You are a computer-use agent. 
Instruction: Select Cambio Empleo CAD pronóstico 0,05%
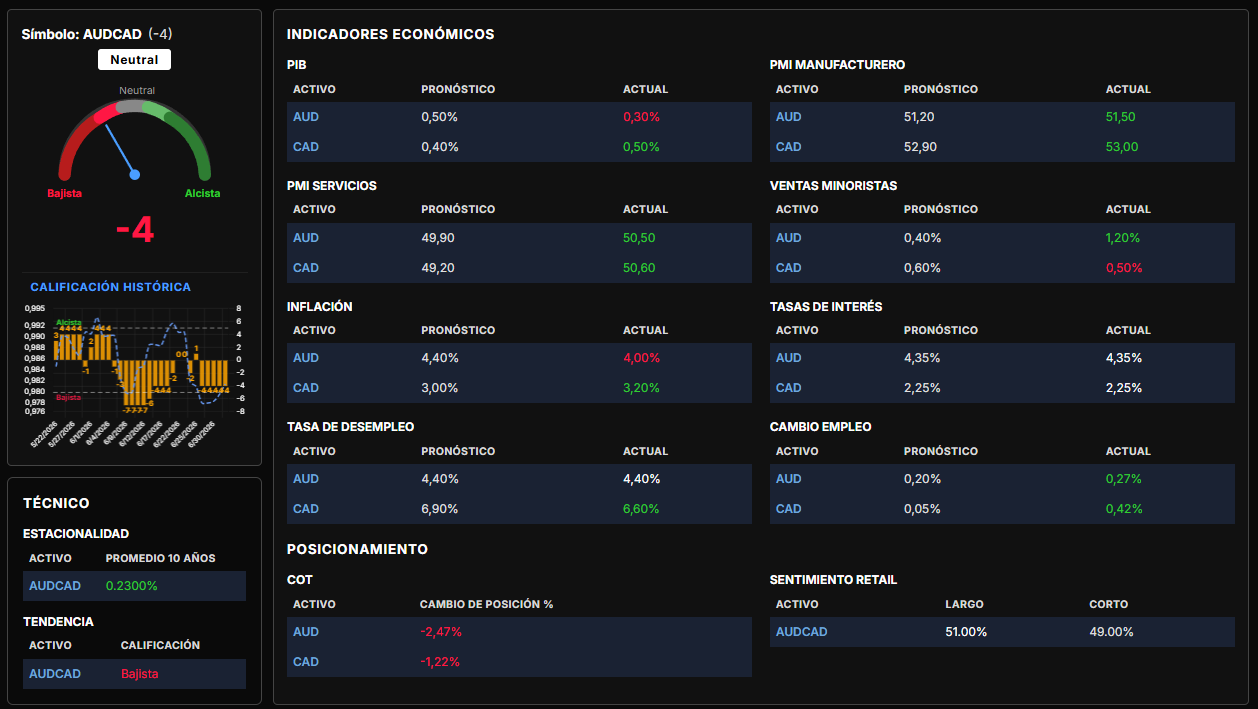tap(922, 509)
